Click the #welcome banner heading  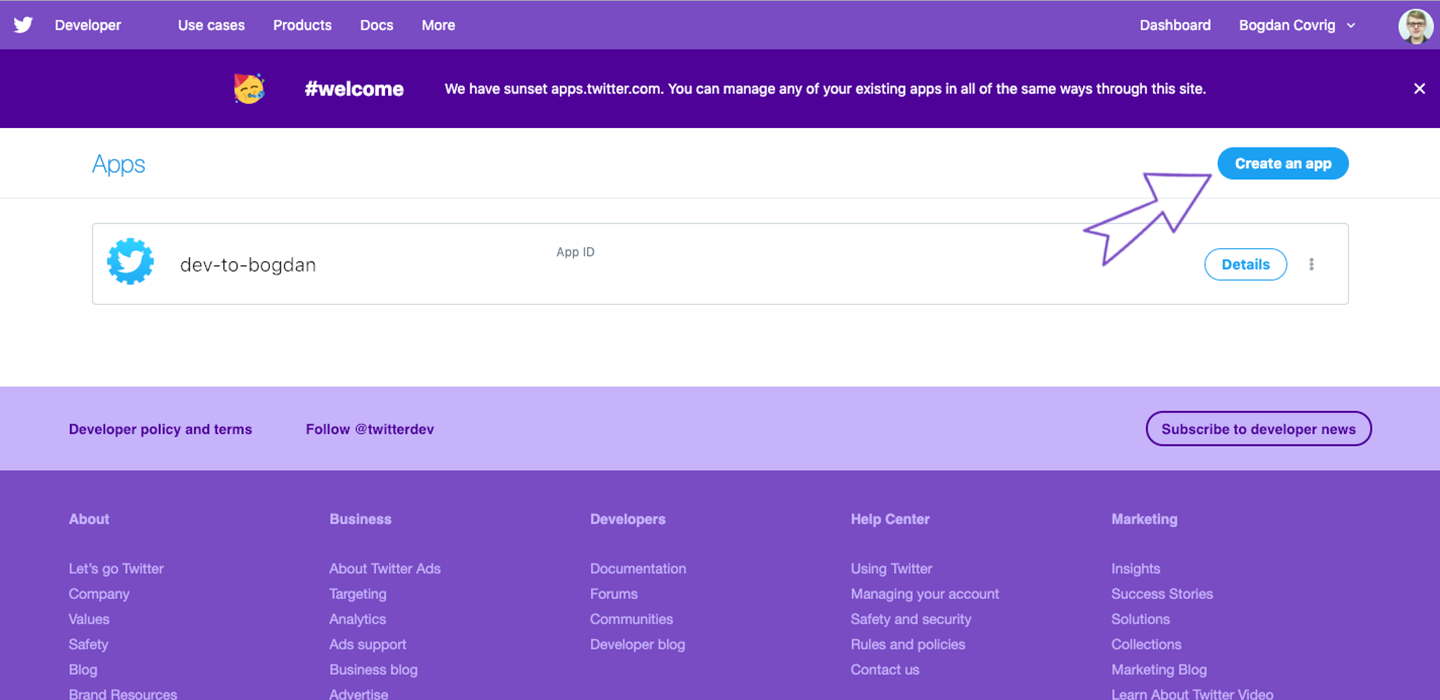(x=354, y=89)
